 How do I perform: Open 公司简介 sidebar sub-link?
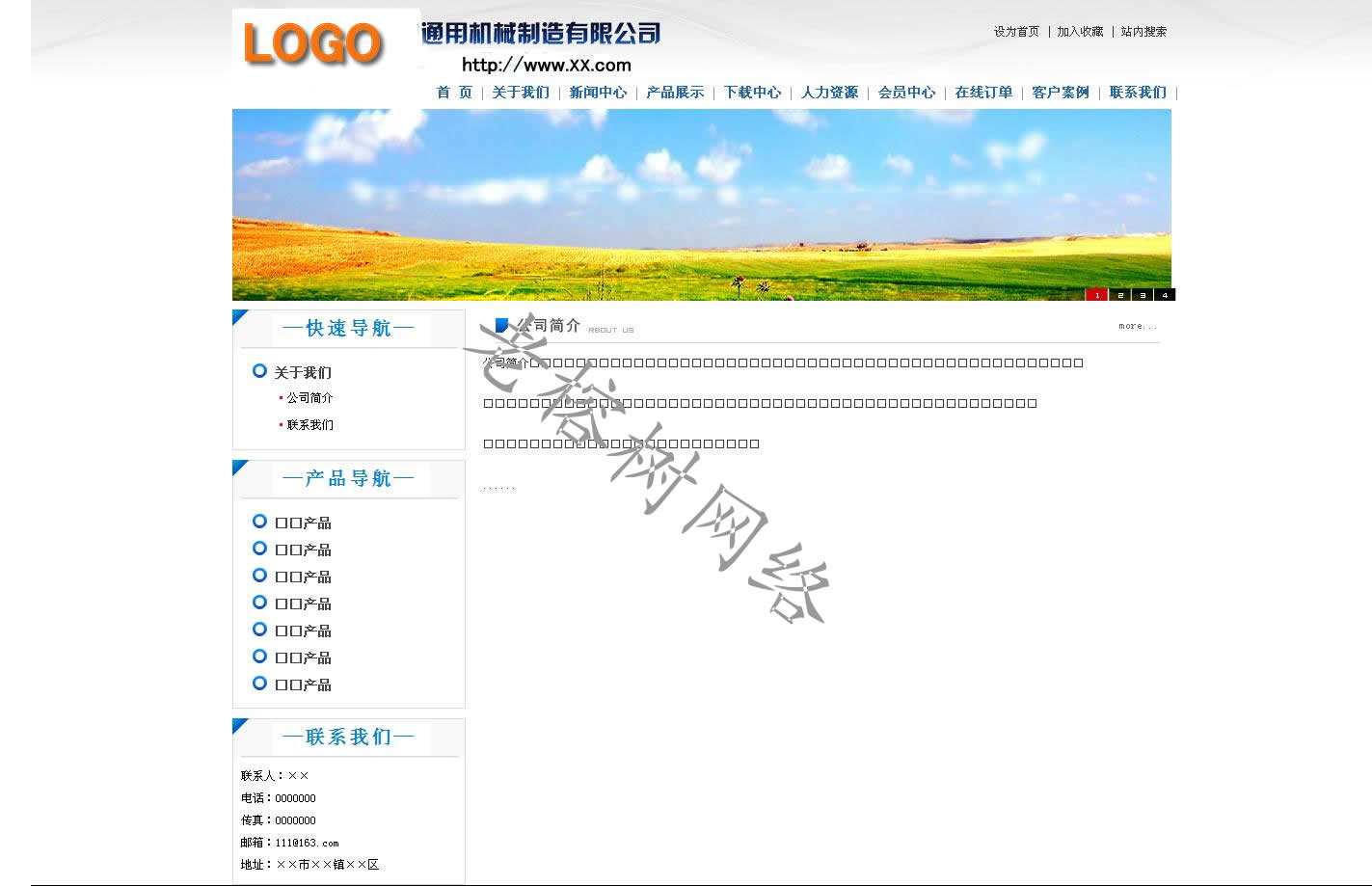click(x=309, y=398)
